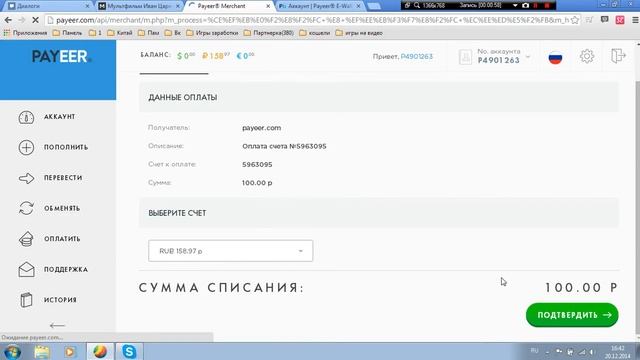Viewport: 640px width, 360px height.
Task: Open the кошели bookmark folder
Action: (315, 33)
